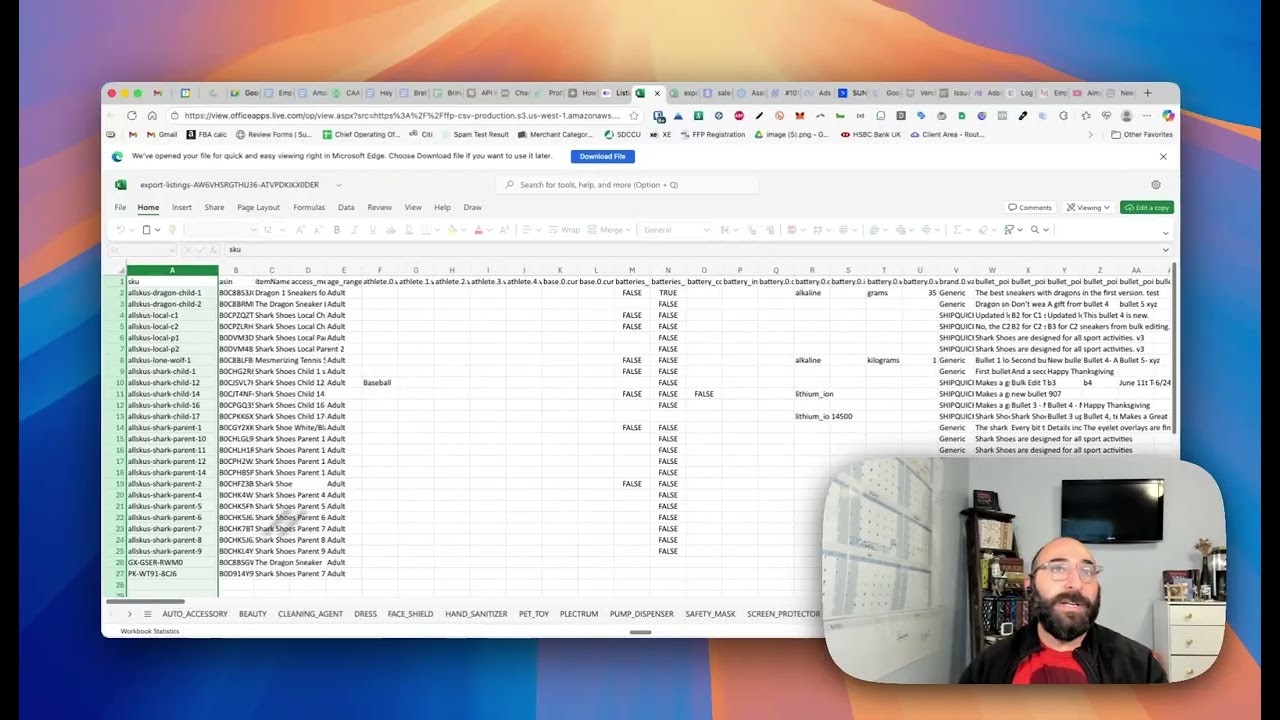This screenshot has height=720, width=1280.
Task: Switch to the PET_TOY sheet tab
Action: click(534, 614)
